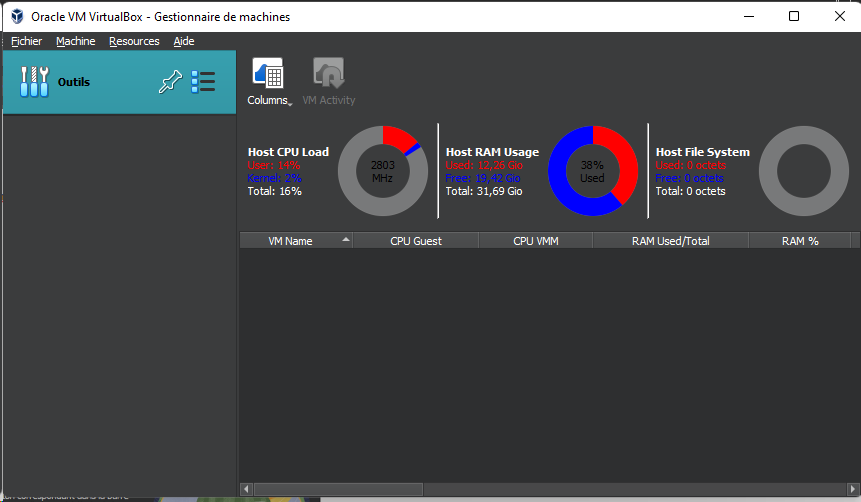Viewport: 861px width, 502px height.
Task: Click the horizontal scrollbar right arrow
Action: 853,489
